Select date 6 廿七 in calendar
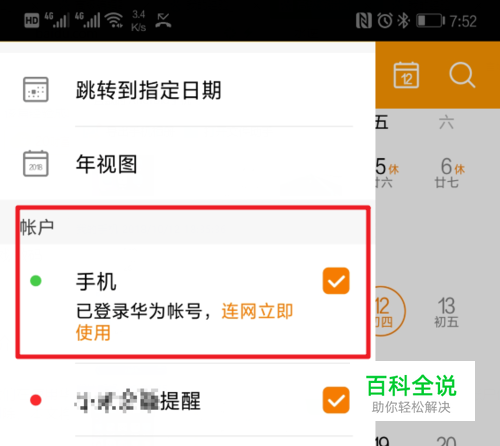The width and height of the screenshot is (500, 446). click(449, 173)
